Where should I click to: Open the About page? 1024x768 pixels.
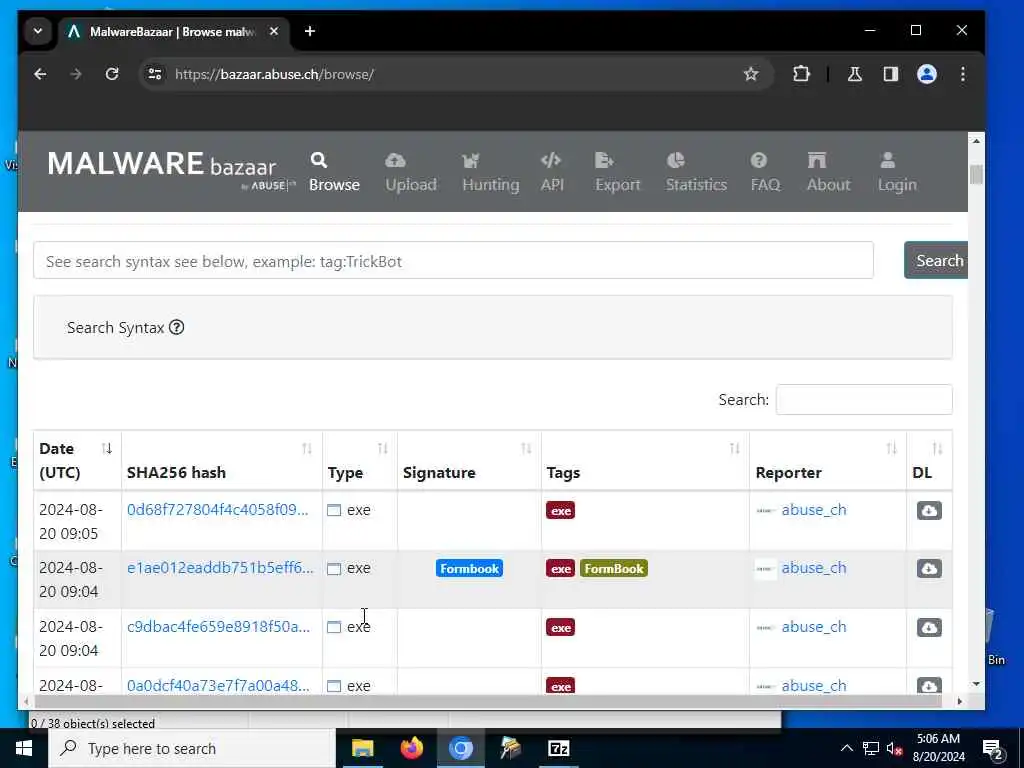pyautogui.click(x=828, y=172)
